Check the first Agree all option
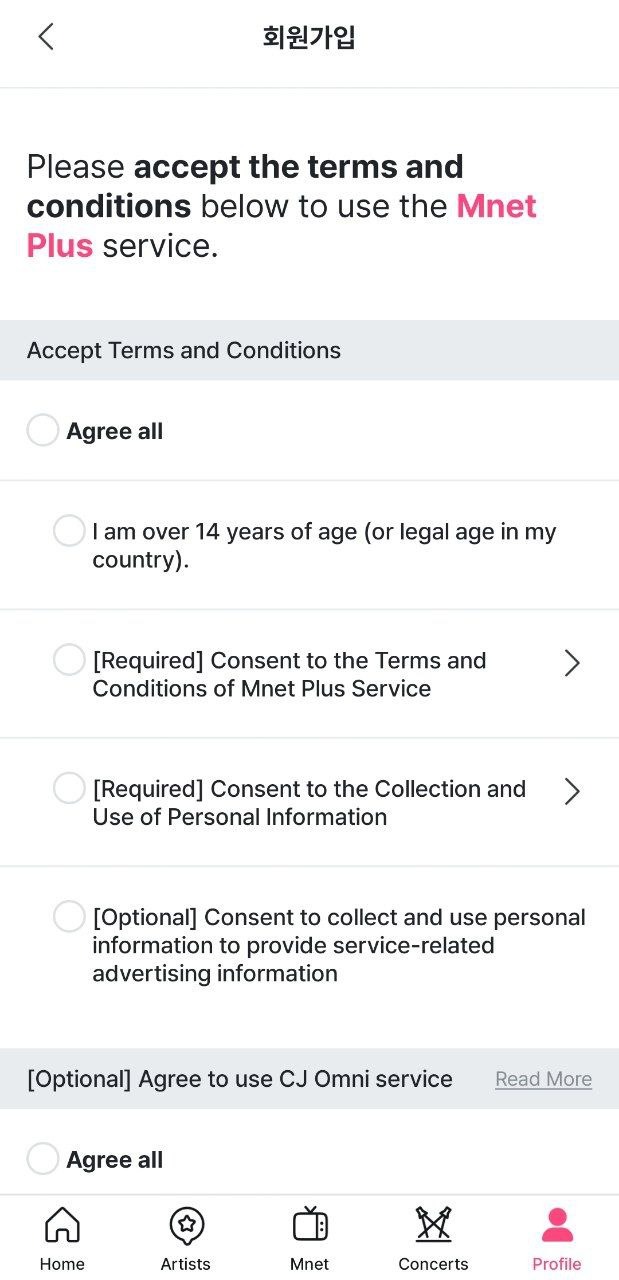This screenshot has height=1280, width=619. 42,431
